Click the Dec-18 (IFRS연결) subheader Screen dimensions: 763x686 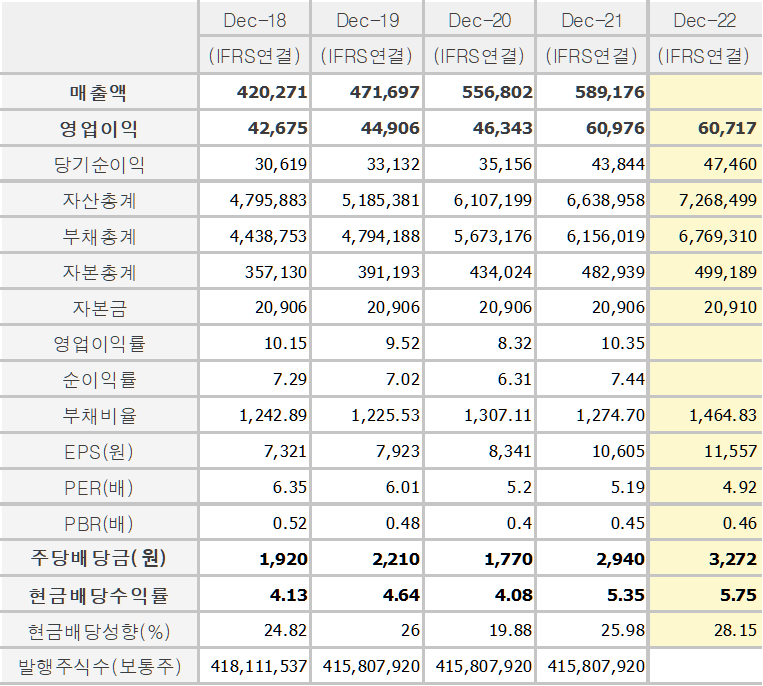click(254, 56)
